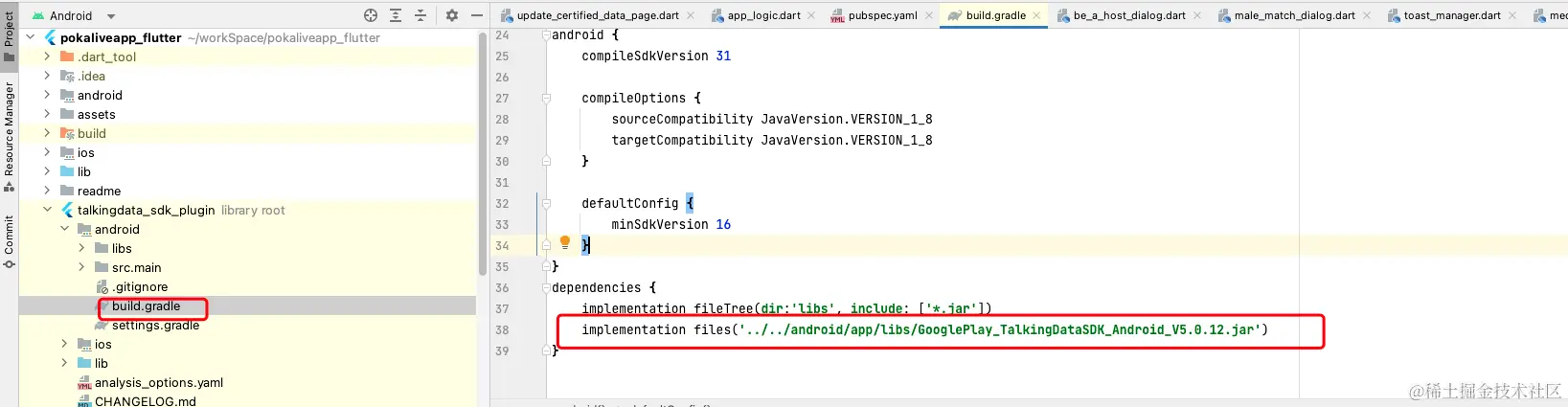Switch to pubspec.yaml editor tab
The height and width of the screenshot is (407, 1568).
[882, 15]
